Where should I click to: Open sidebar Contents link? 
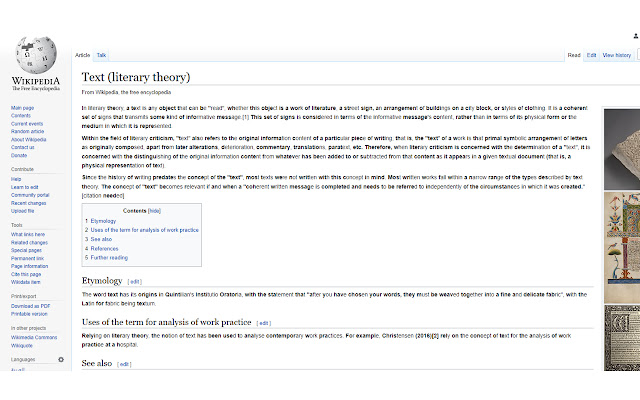click(21, 116)
